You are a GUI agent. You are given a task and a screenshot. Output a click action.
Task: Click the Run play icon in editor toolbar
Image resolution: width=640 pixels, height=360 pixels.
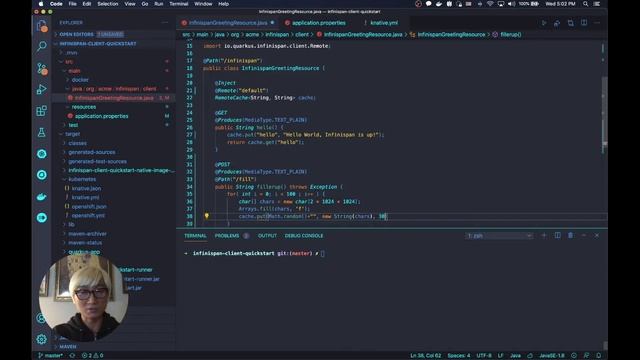(544, 23)
